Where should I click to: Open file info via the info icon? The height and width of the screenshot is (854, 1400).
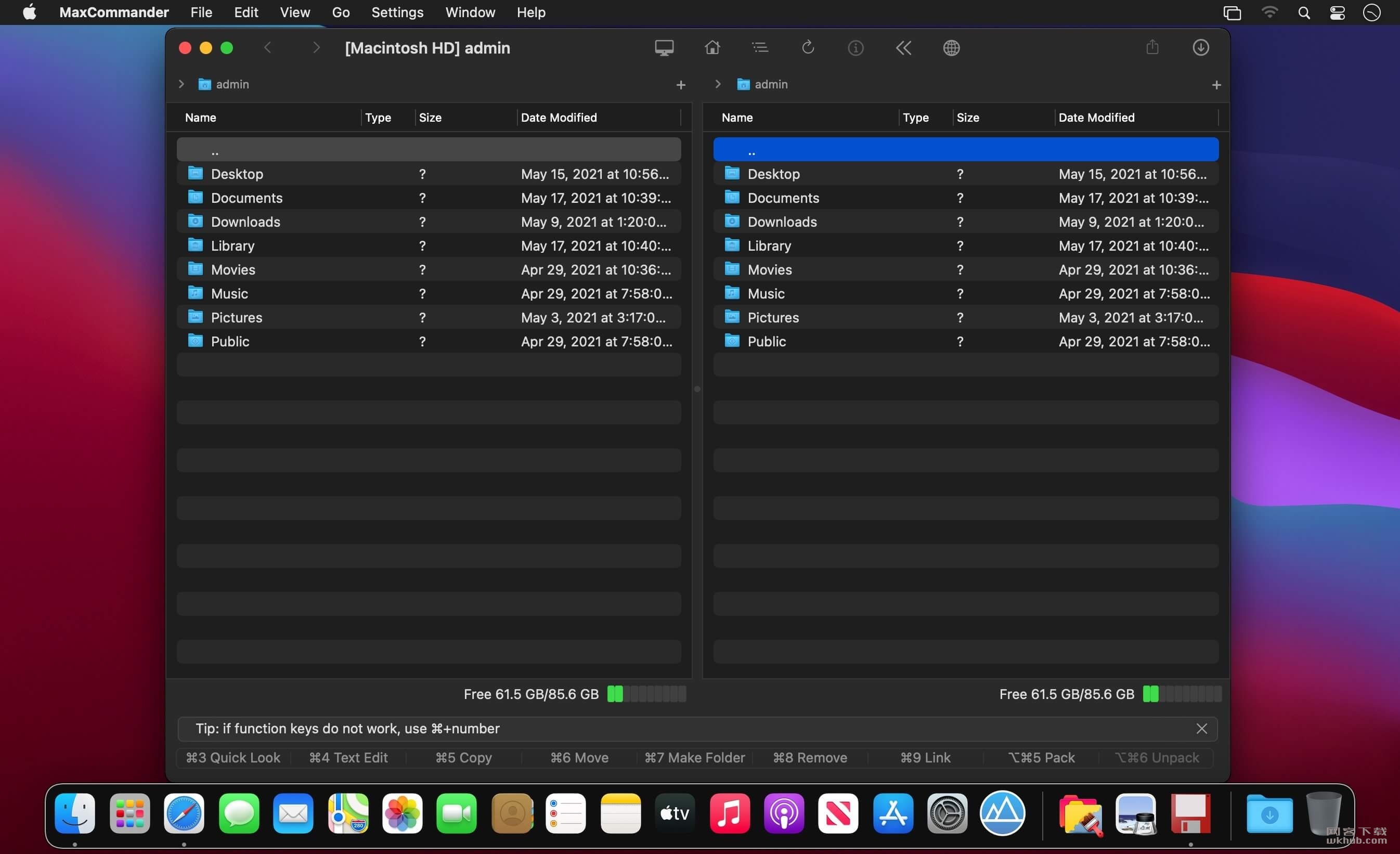[855, 48]
